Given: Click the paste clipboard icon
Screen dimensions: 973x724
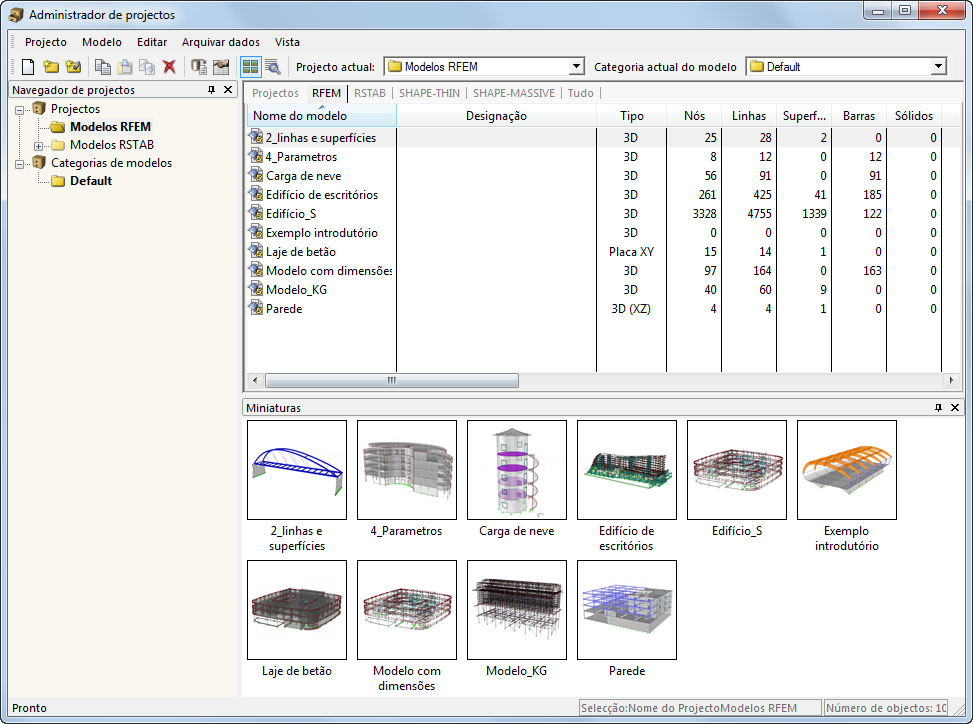Looking at the screenshot, I should pos(125,66).
